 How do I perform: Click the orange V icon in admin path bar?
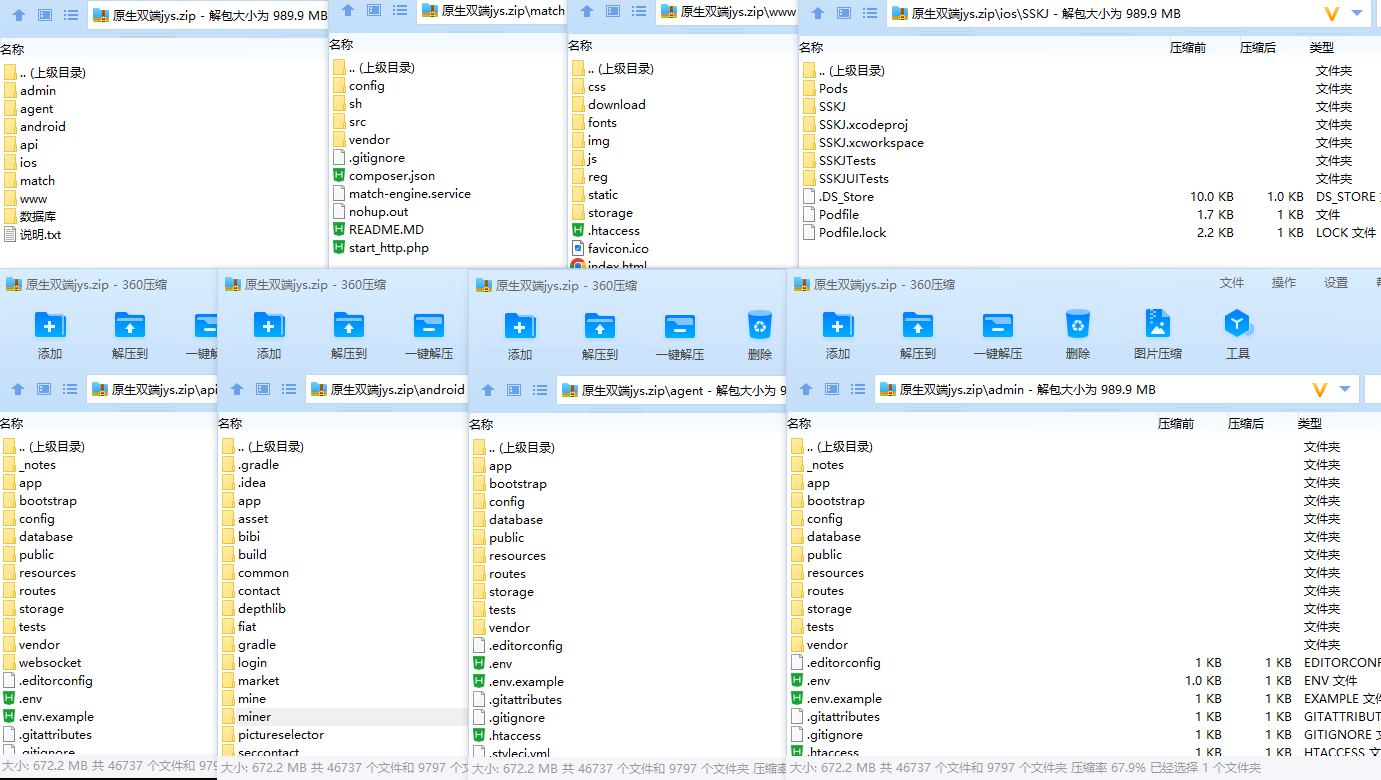[x=1319, y=389]
